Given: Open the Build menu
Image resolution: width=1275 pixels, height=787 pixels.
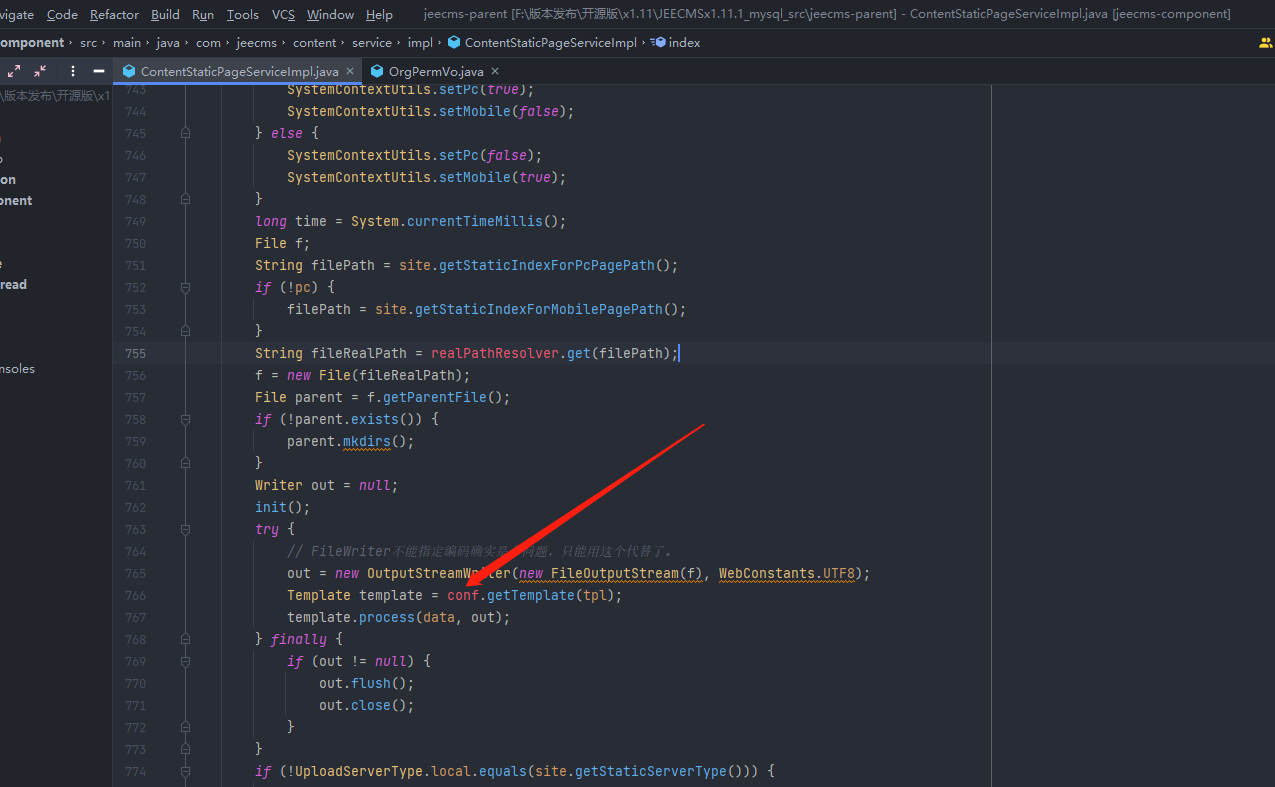Looking at the screenshot, I should [165, 14].
